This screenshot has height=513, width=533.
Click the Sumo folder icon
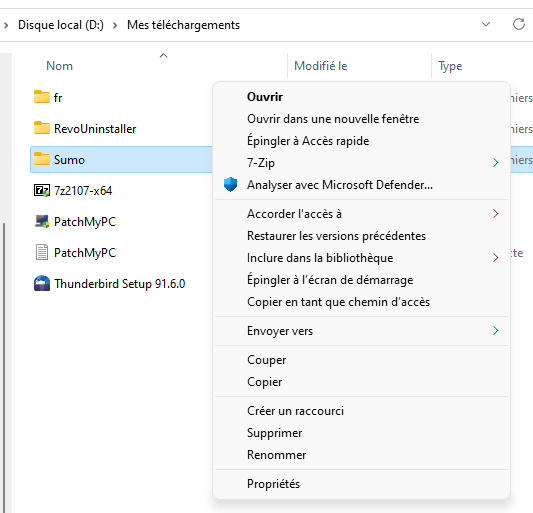[x=42, y=159]
